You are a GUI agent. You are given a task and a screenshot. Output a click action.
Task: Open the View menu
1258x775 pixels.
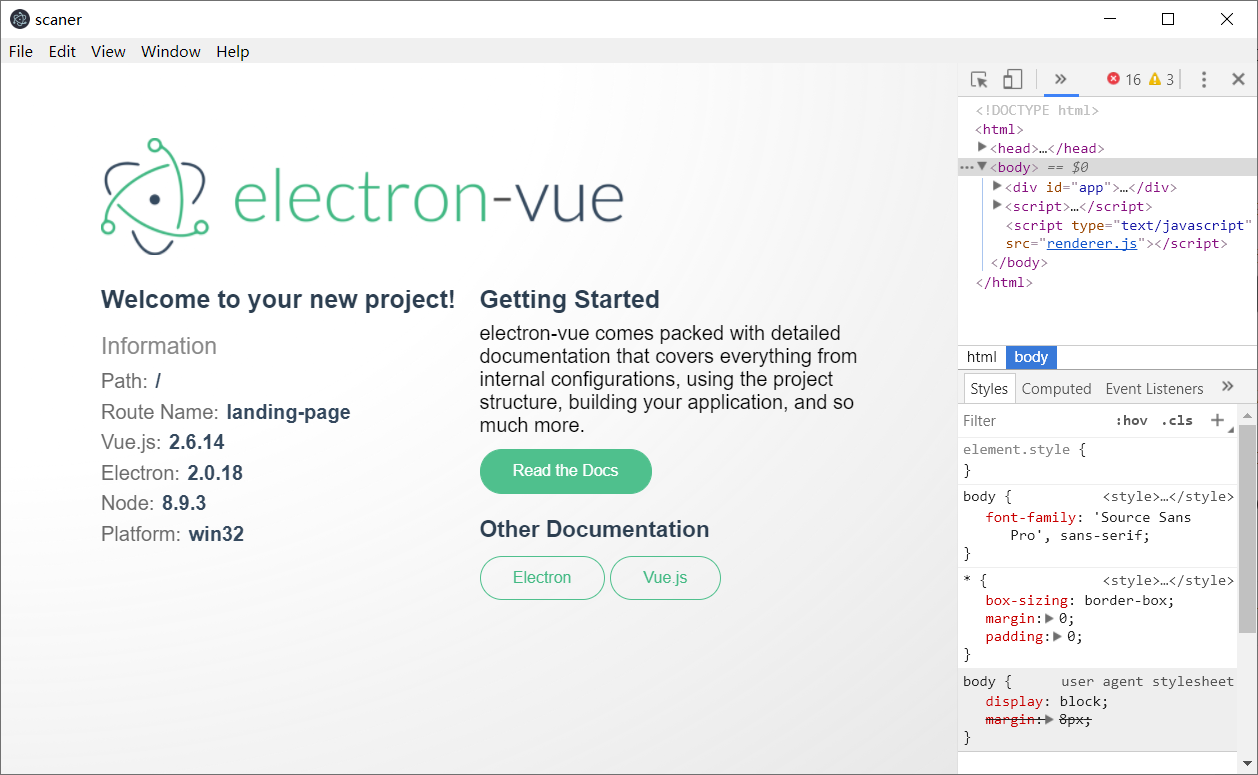click(x=108, y=52)
